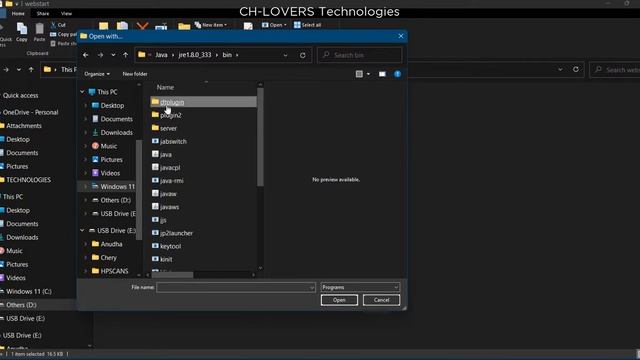Click the Search bin field
640x360 pixels.
[360, 55]
